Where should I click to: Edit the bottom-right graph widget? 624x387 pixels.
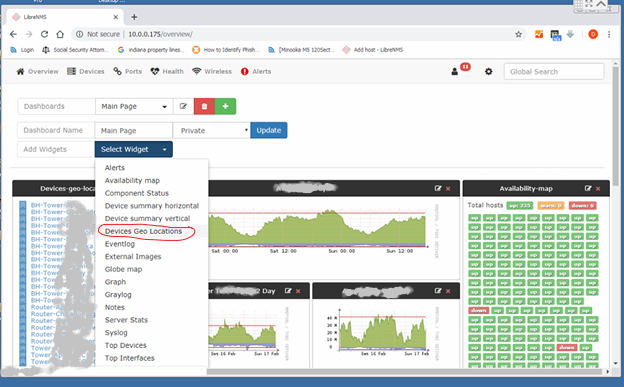coord(438,291)
